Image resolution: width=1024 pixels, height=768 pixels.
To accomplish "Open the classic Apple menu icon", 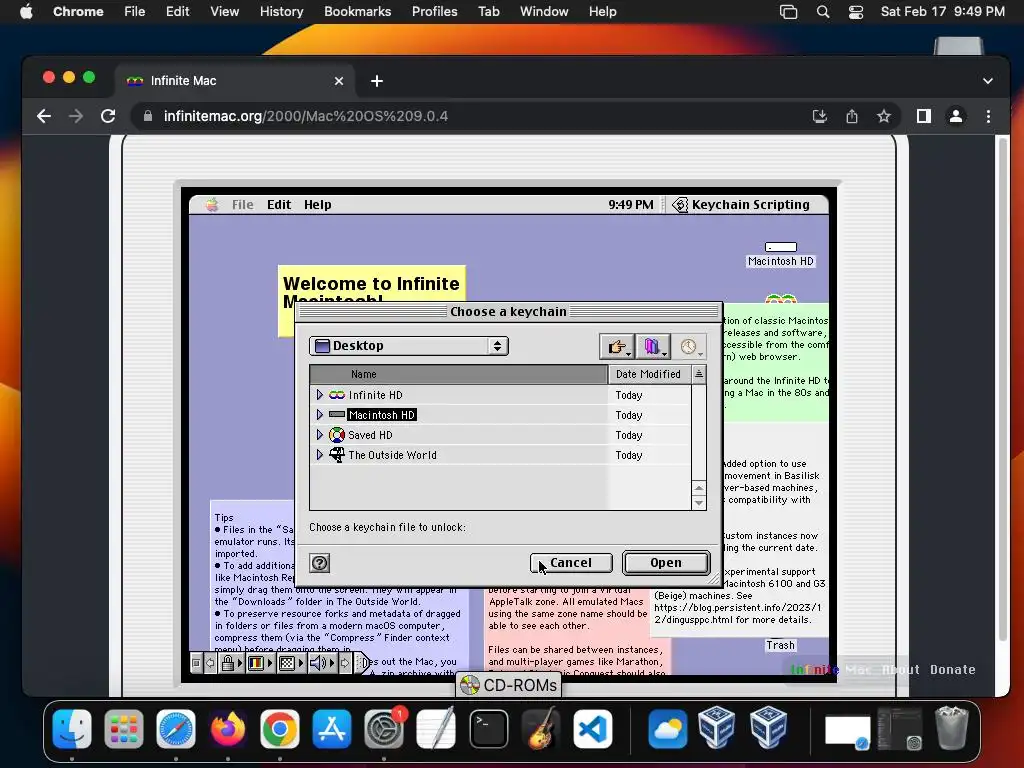I will click(x=212, y=204).
